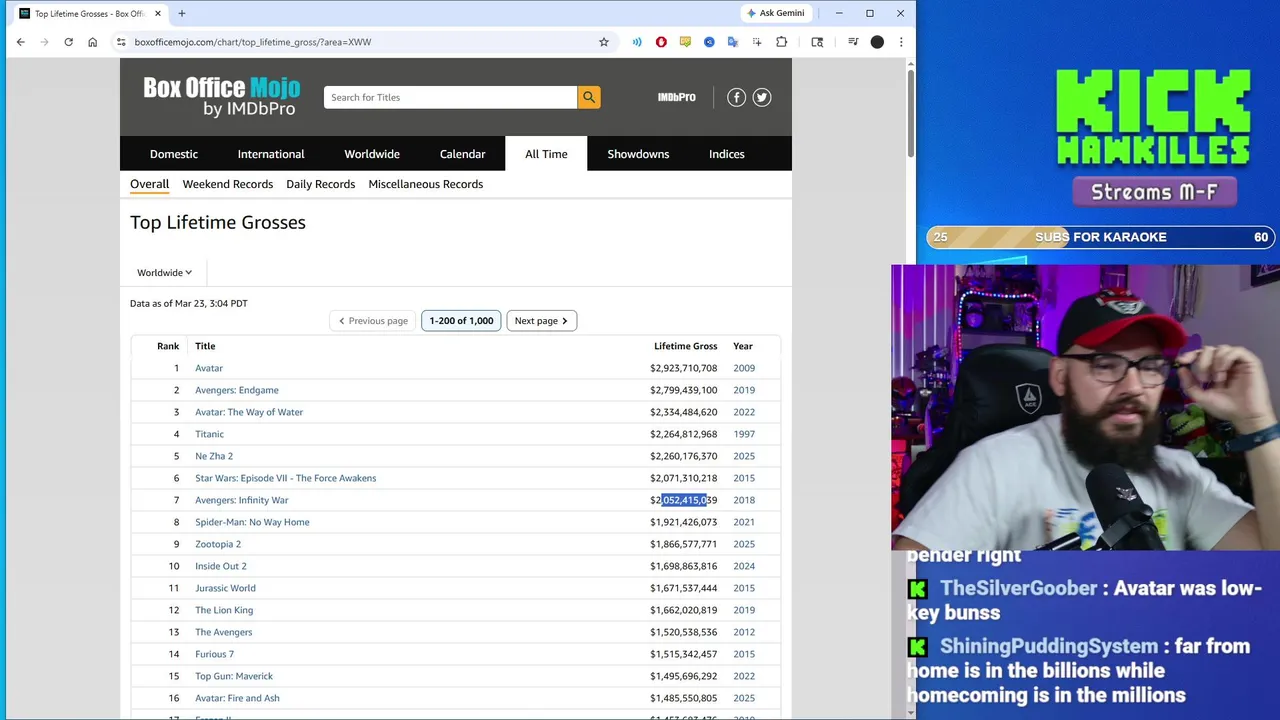This screenshot has width=1280, height=720.
Task: Click the Ask Gemini button
Action: (775, 13)
